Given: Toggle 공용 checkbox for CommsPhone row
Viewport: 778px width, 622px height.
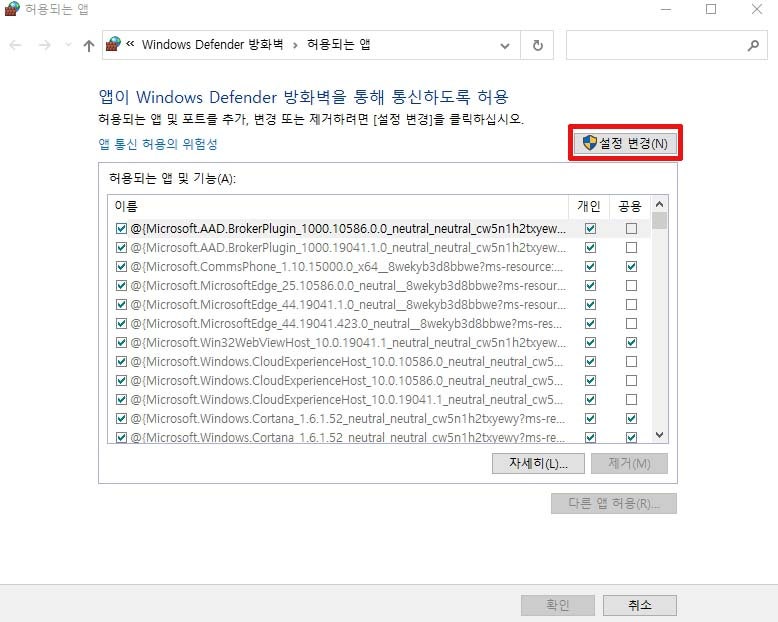Looking at the screenshot, I should (631, 267).
